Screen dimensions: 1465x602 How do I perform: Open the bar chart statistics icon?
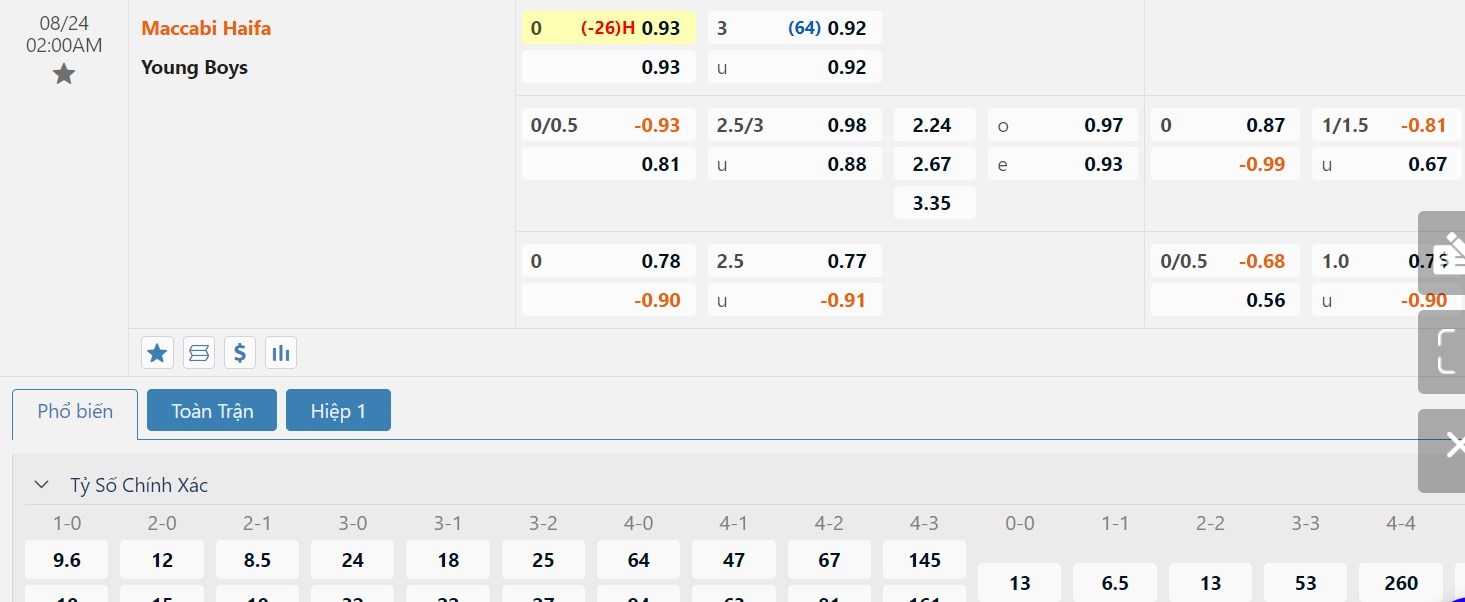pos(281,352)
